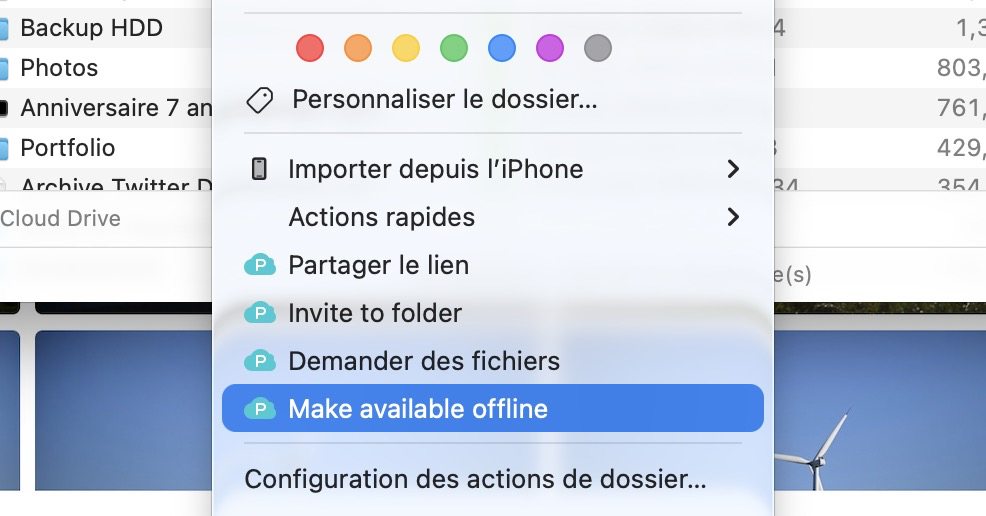Open Configuration des actions de dossier

coord(475,479)
